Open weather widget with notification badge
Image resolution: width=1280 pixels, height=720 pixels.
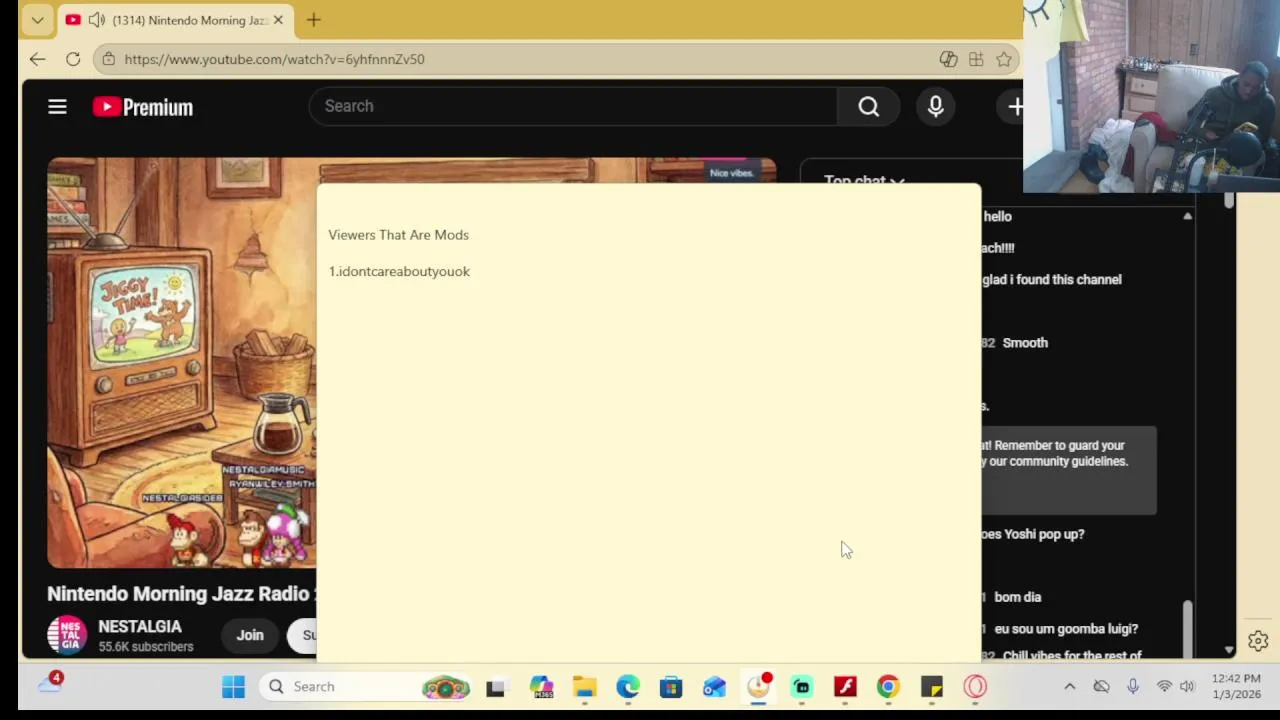pos(50,684)
